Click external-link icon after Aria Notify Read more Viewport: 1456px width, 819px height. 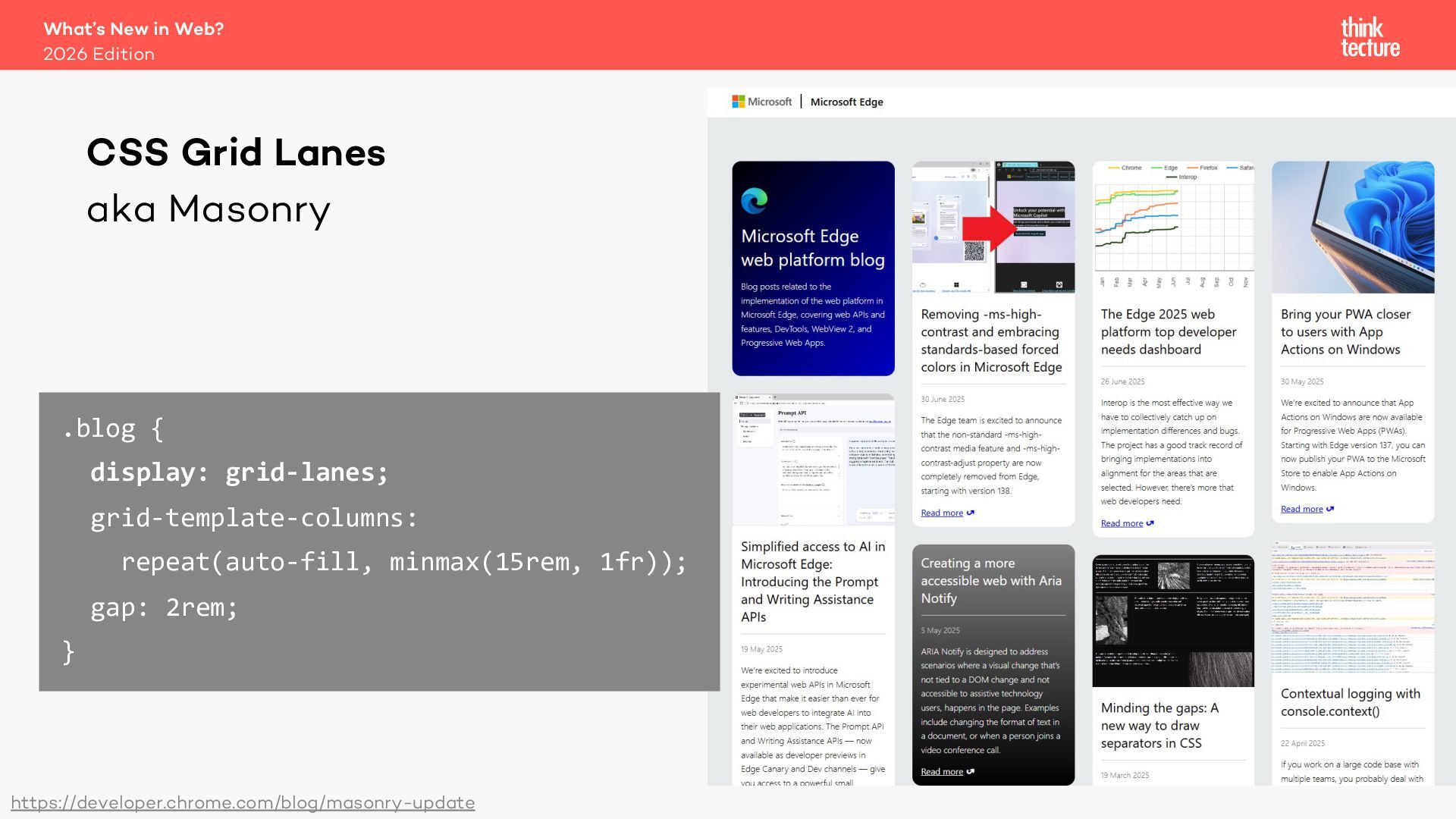pos(971,772)
